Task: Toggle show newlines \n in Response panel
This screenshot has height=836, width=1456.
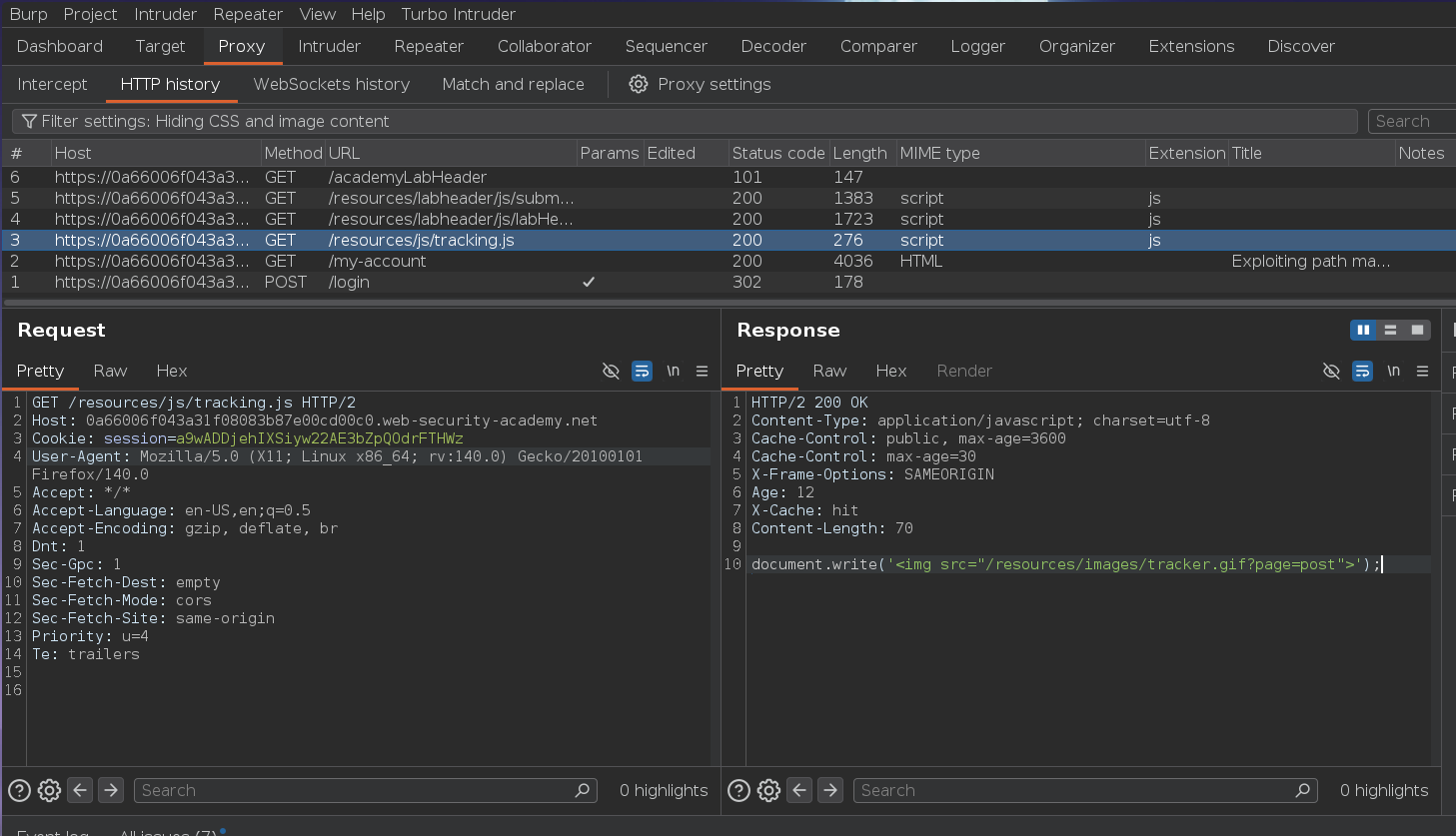Action: pyautogui.click(x=1393, y=371)
